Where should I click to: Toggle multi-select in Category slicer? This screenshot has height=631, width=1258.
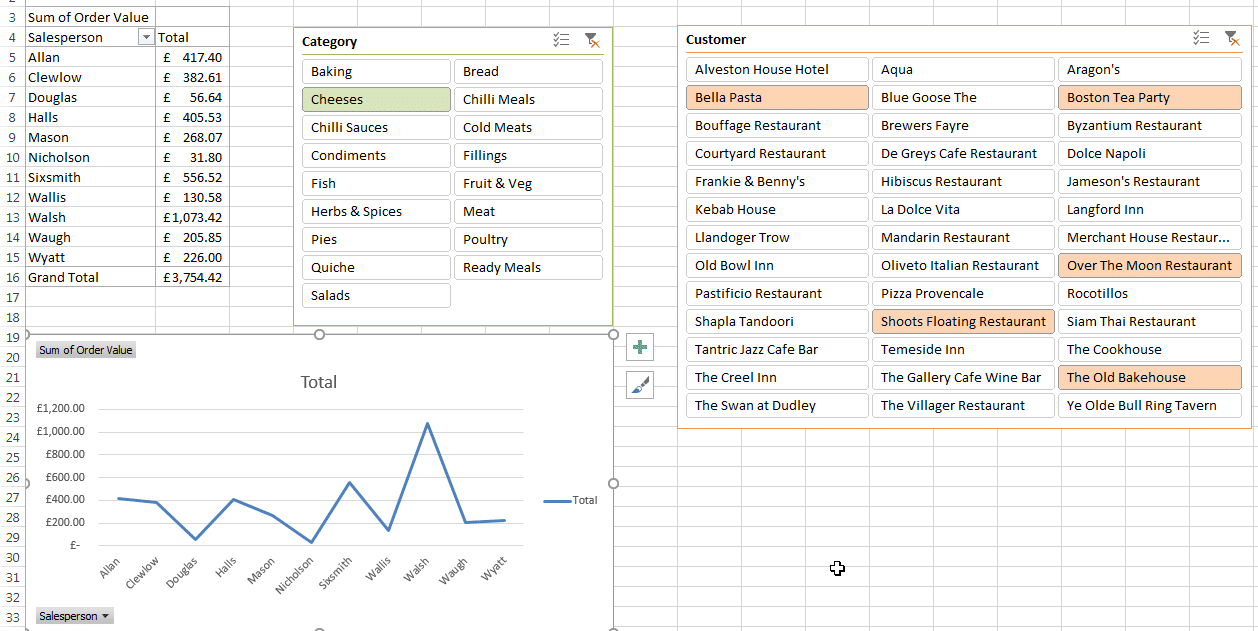(561, 40)
